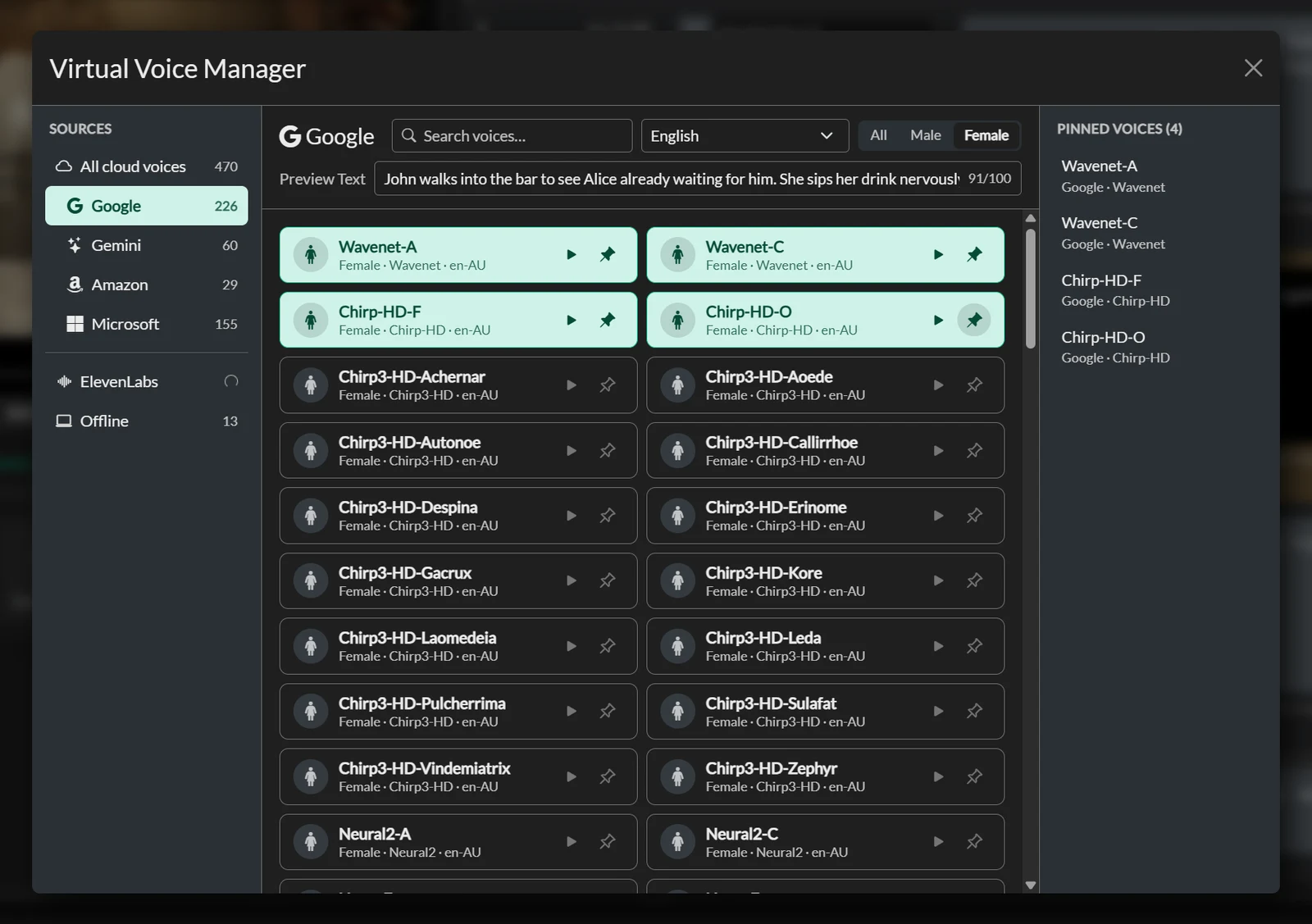
Task: Unpin the Wavenet-A voice
Action: click(608, 255)
